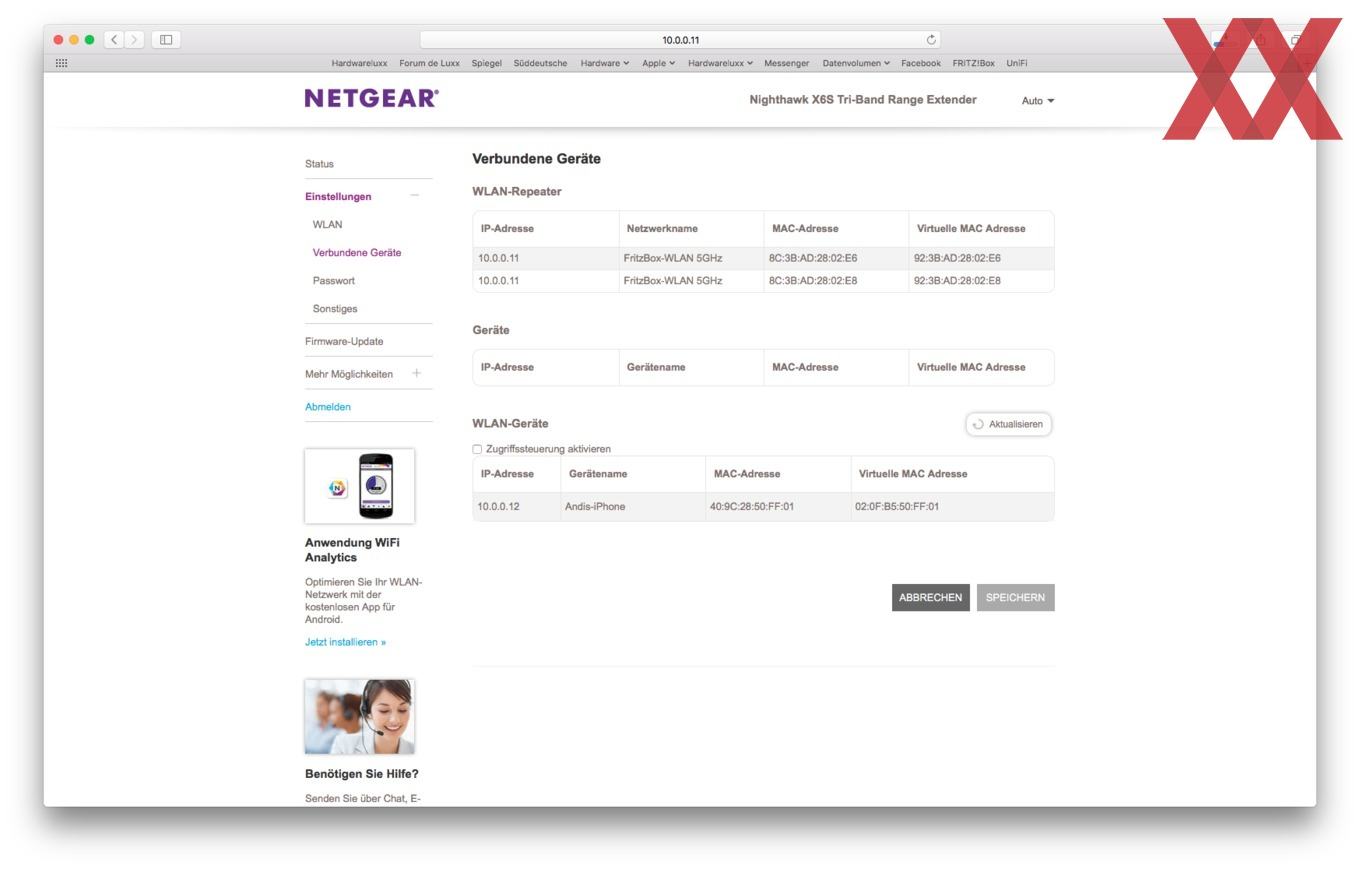Select MAC address 8C:3B:AD:28:02:E8
The image size is (1360, 869).
(813, 280)
